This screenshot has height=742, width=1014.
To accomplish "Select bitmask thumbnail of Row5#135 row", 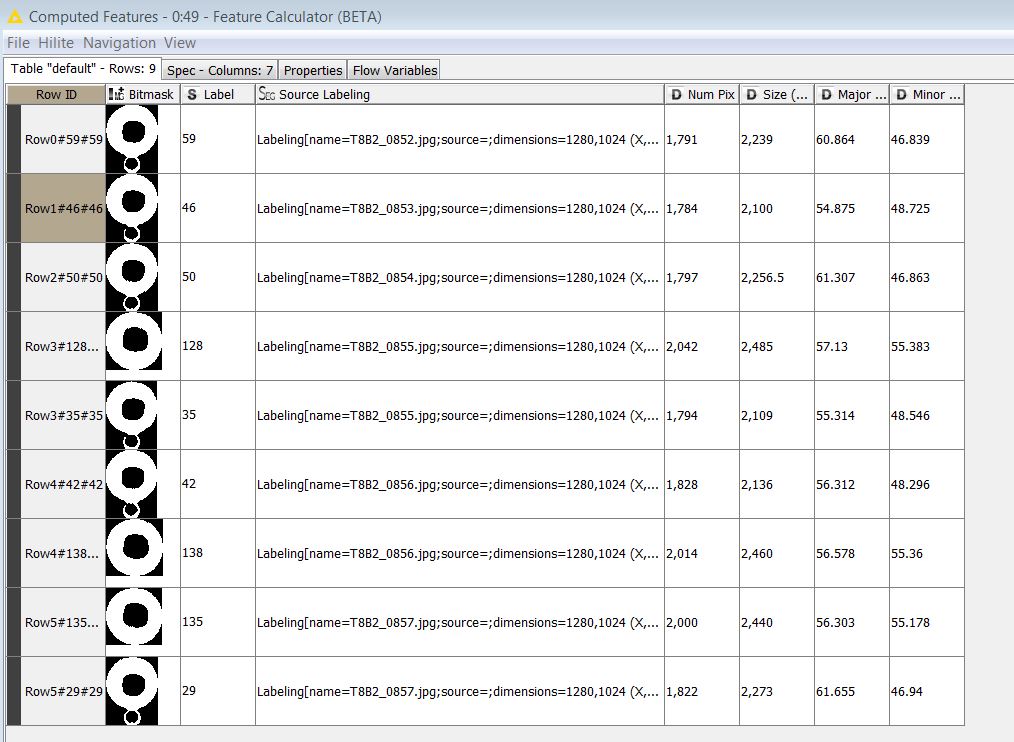I will (134, 617).
